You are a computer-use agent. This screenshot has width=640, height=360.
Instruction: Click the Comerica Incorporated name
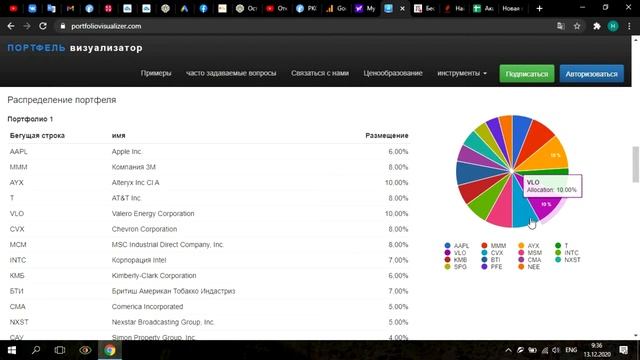(x=147, y=307)
